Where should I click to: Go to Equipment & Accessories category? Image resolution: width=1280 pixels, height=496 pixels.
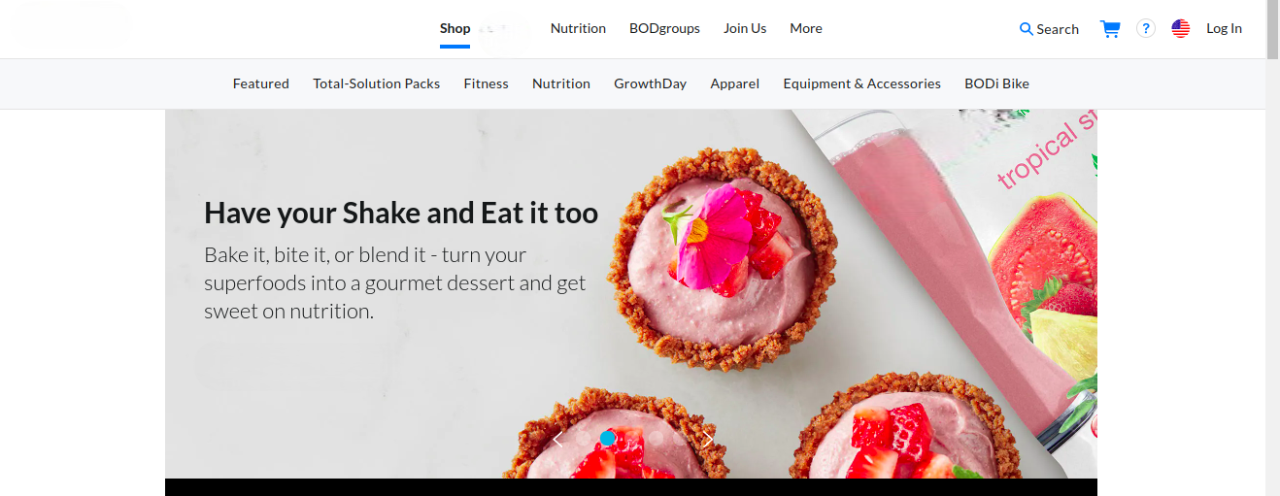(862, 84)
